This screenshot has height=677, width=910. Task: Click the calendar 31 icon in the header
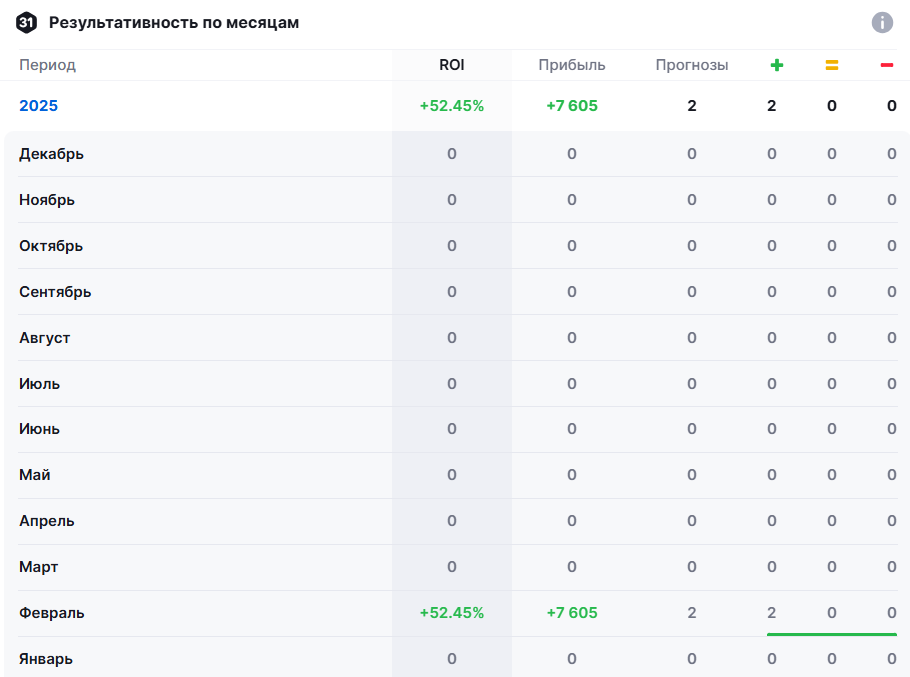28,22
